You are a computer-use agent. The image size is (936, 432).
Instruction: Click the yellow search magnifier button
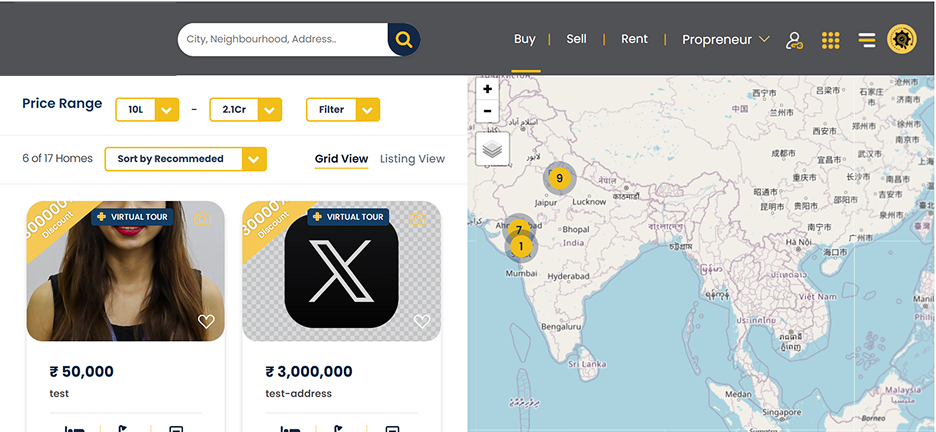tap(403, 40)
